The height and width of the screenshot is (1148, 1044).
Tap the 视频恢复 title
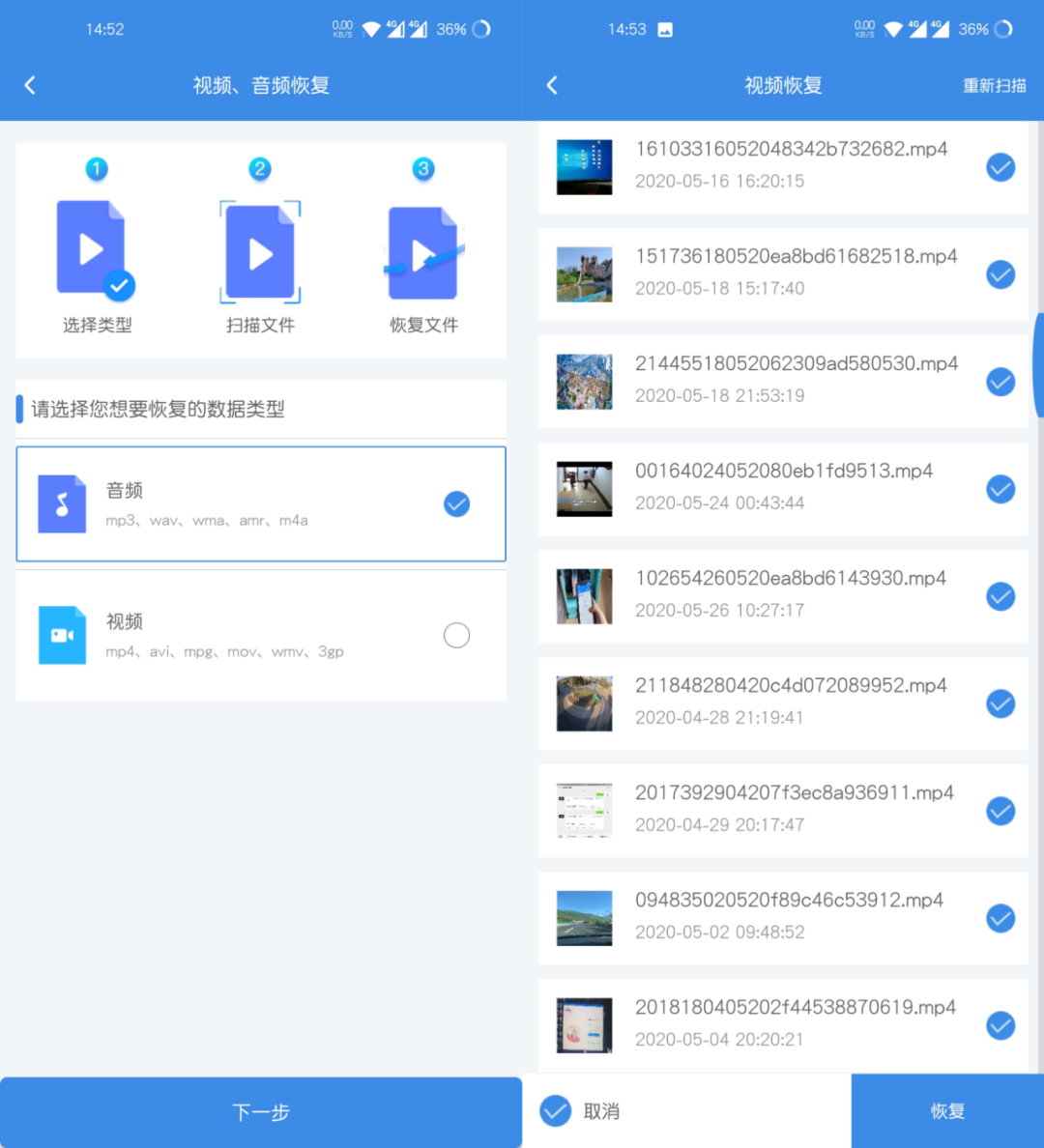coord(783,86)
